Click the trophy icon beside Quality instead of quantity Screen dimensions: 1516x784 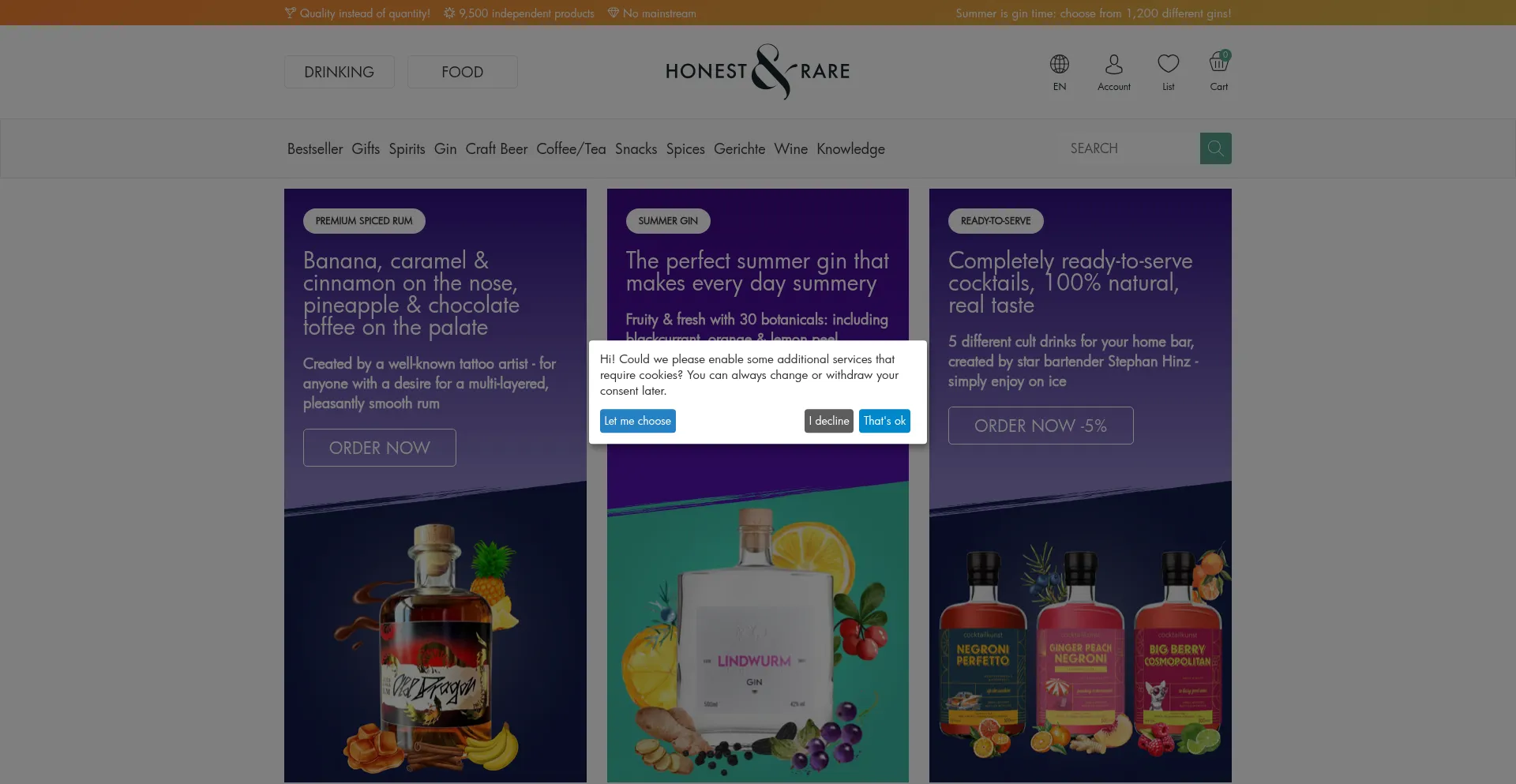pyautogui.click(x=290, y=13)
